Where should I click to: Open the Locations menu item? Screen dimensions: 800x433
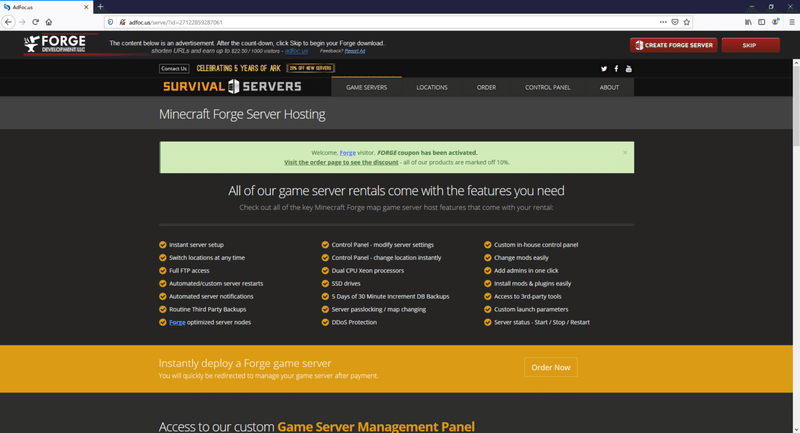click(x=432, y=87)
